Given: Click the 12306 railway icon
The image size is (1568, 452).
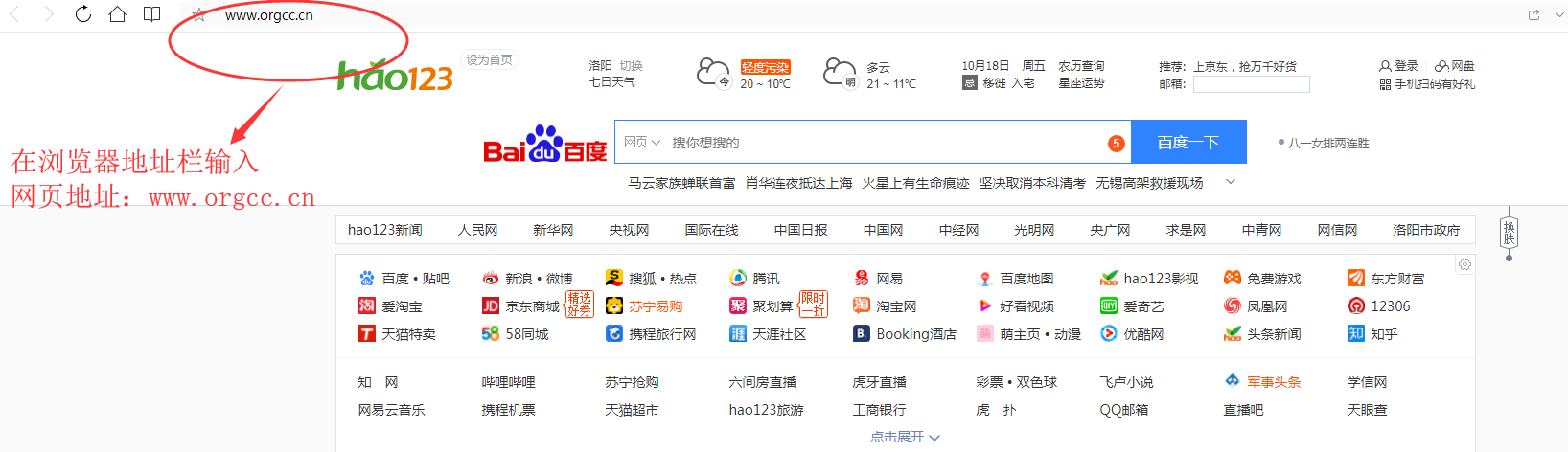Looking at the screenshot, I should coord(1356,306).
